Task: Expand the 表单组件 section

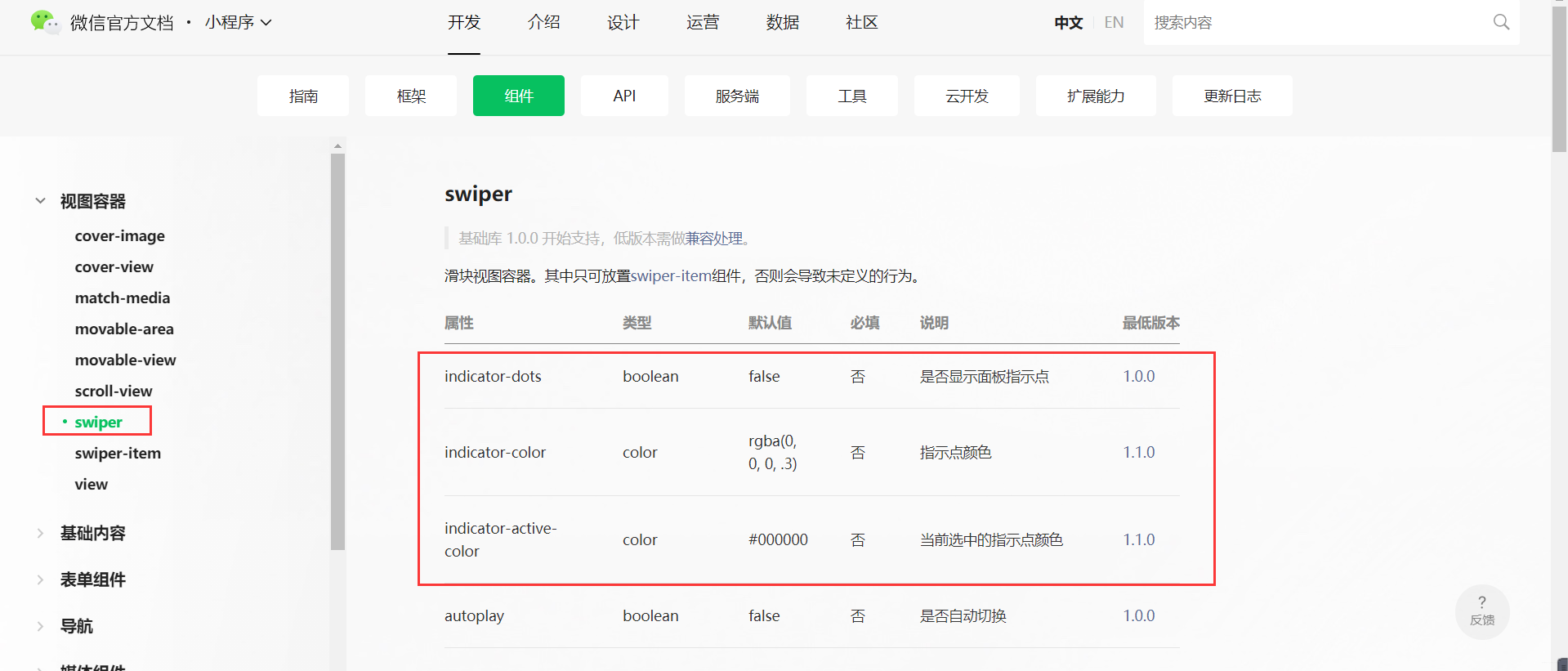Action: click(x=40, y=579)
